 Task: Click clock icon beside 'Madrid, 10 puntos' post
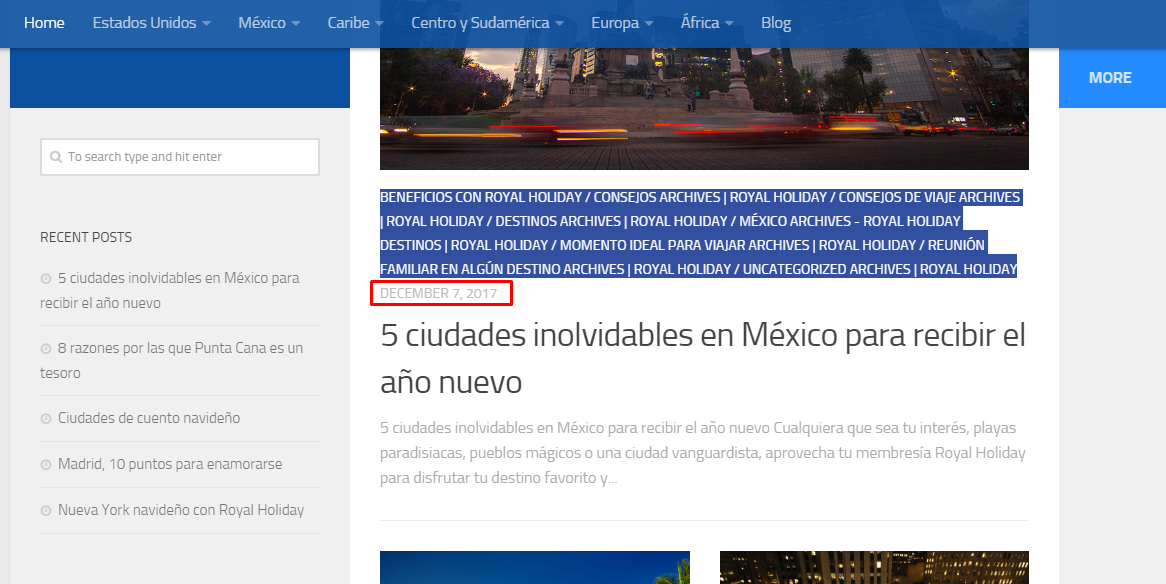click(x=46, y=464)
